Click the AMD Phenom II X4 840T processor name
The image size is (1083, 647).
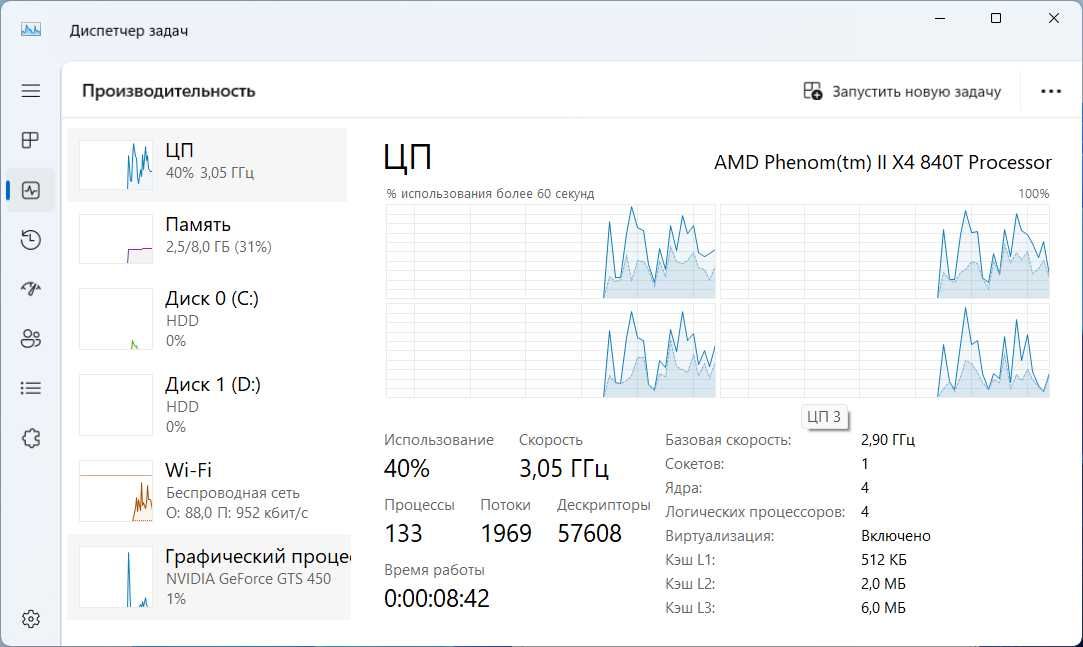882,162
